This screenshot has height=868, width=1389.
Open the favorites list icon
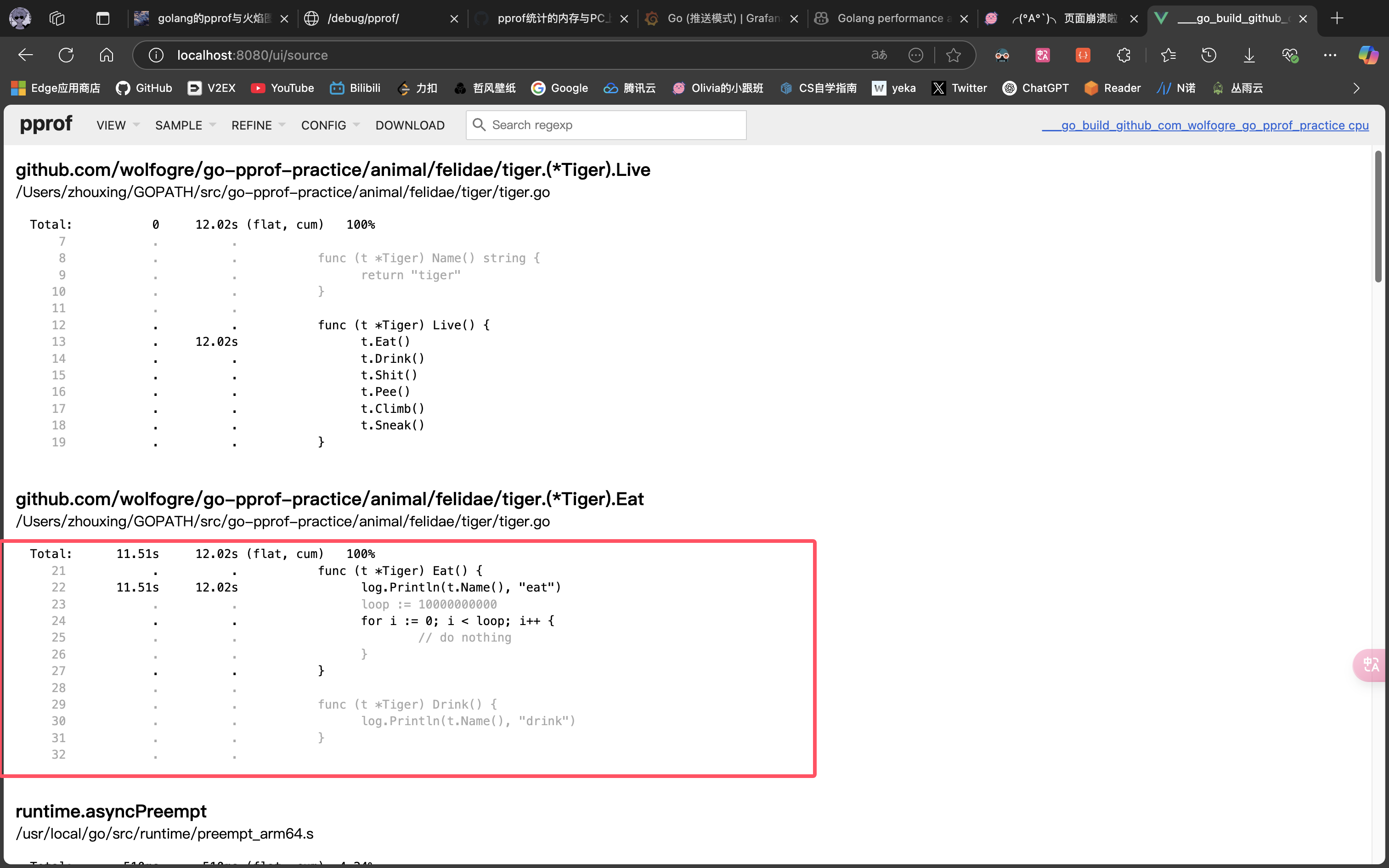tap(1168, 55)
